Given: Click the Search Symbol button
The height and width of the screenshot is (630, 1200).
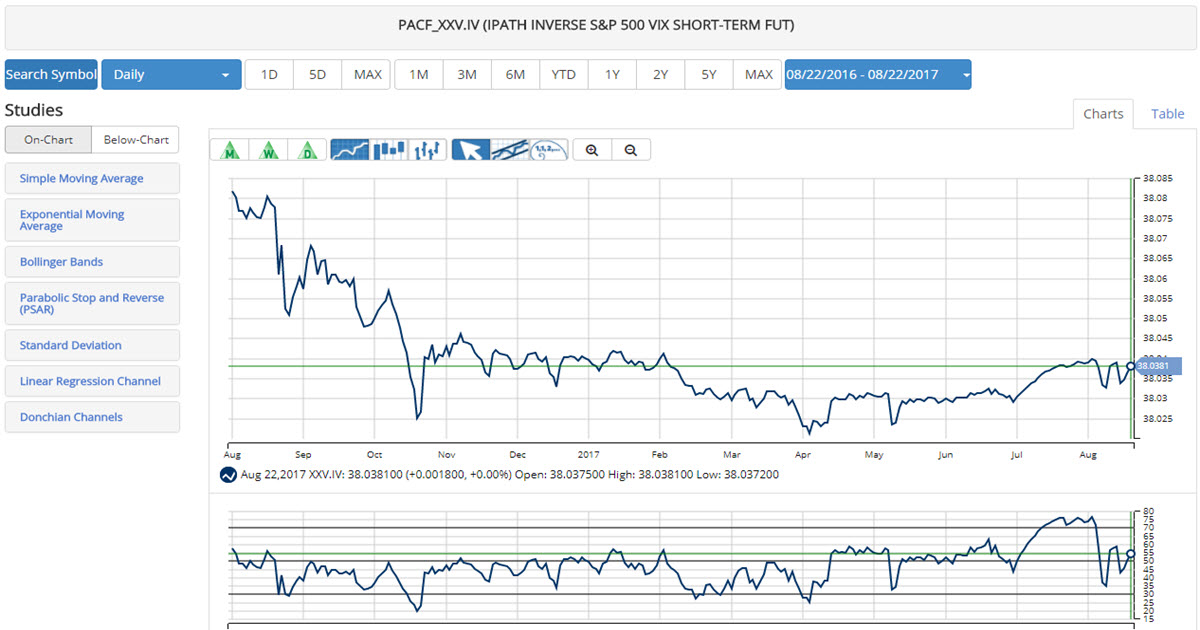Looking at the screenshot, I should click(51, 75).
